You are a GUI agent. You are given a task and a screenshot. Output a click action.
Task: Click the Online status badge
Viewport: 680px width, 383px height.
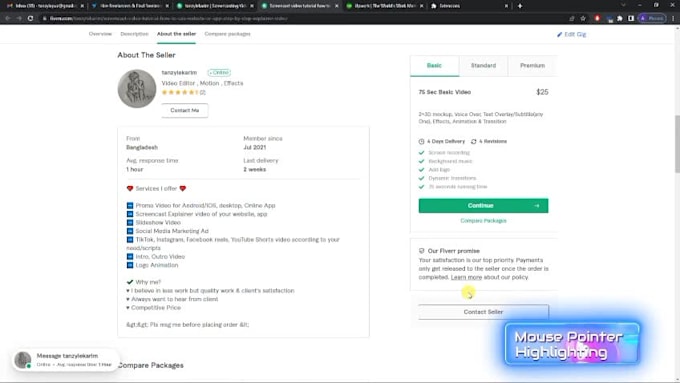click(x=219, y=72)
